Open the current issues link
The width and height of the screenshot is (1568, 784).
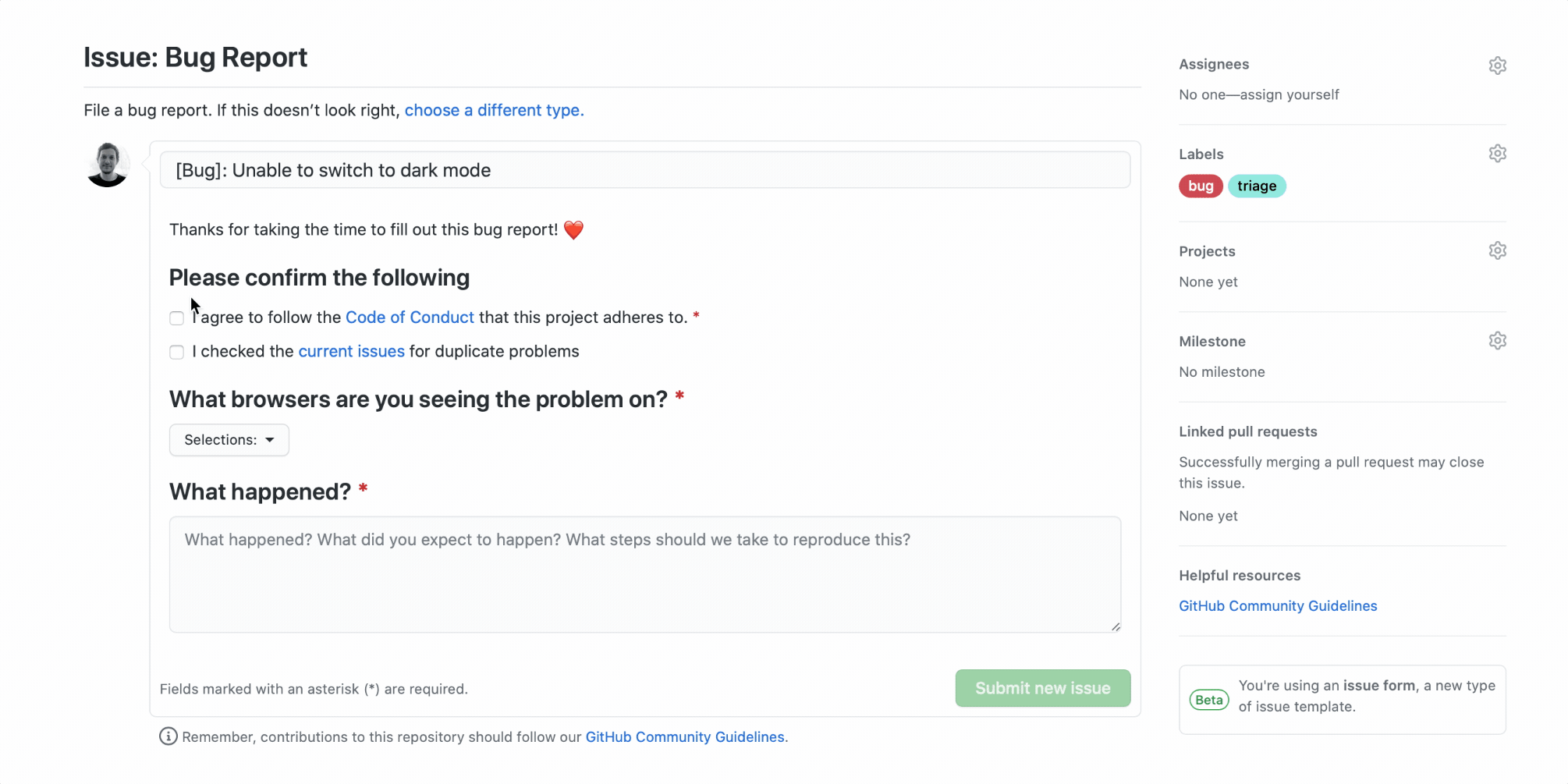[351, 352]
